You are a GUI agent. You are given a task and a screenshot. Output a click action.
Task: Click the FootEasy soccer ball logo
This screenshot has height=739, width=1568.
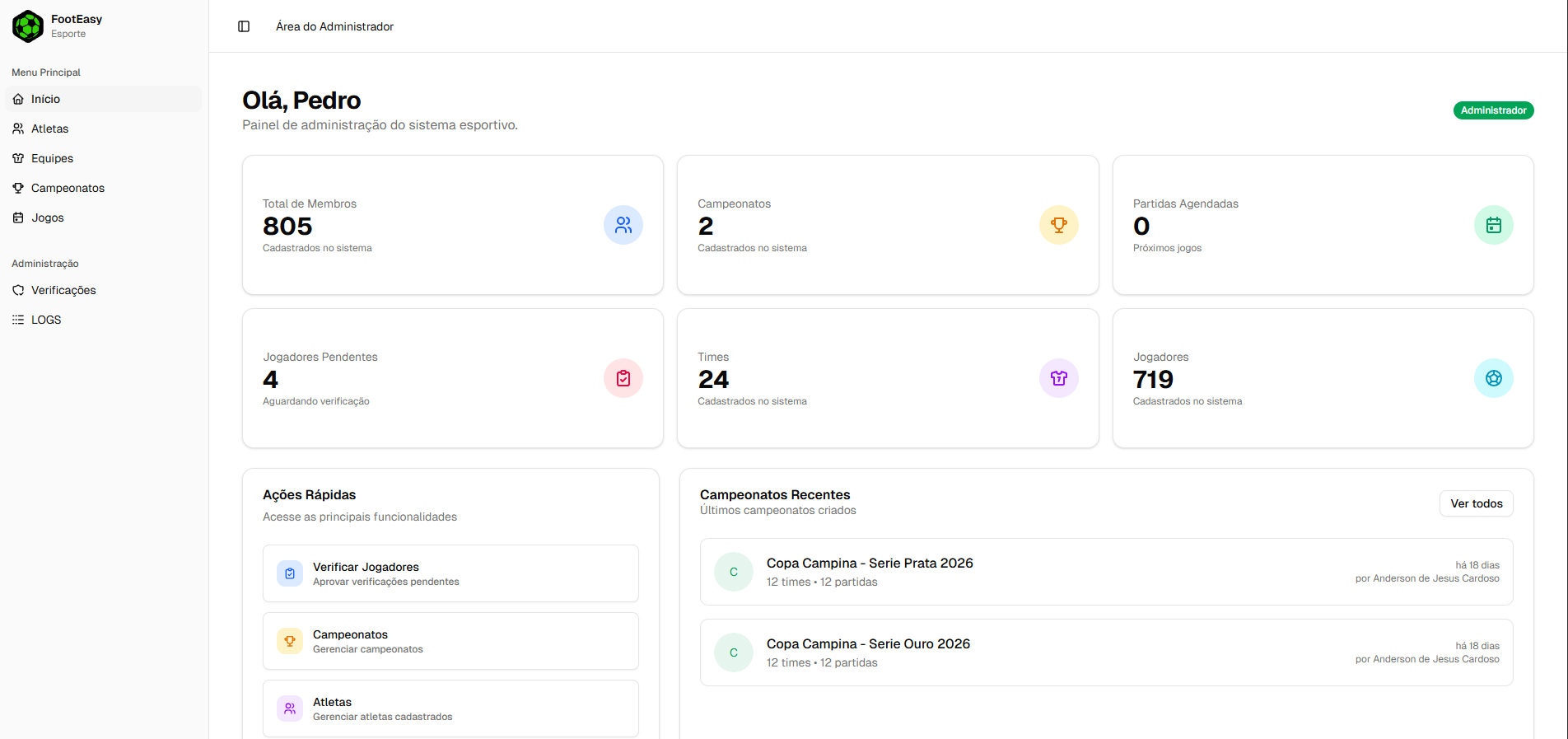click(x=28, y=26)
